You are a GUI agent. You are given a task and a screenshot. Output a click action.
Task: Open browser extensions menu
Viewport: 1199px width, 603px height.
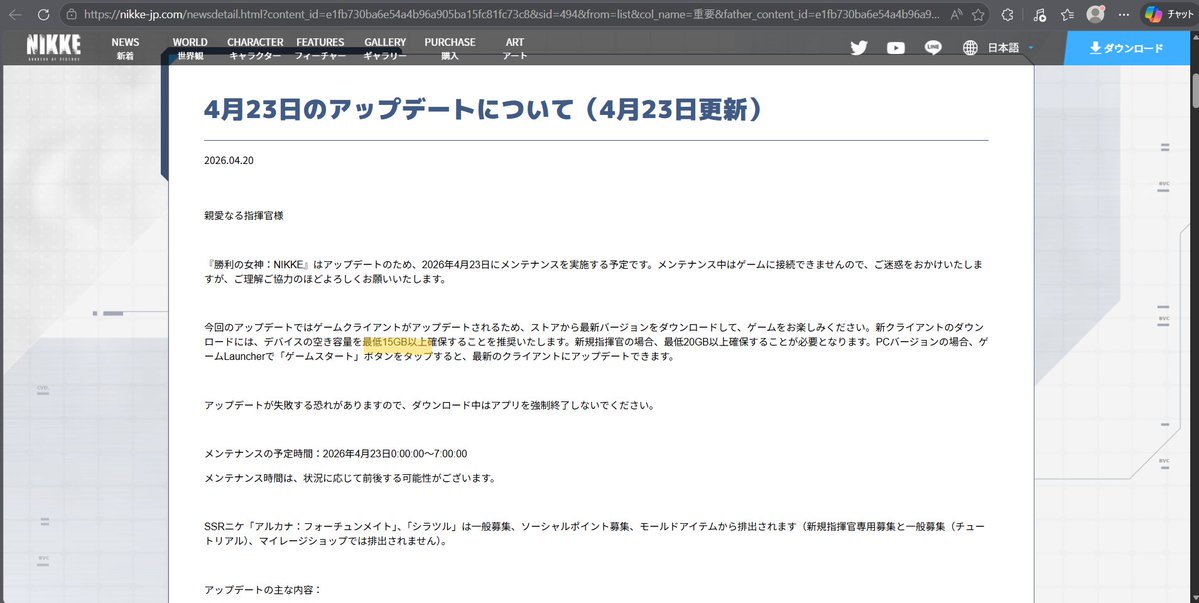coord(1008,15)
